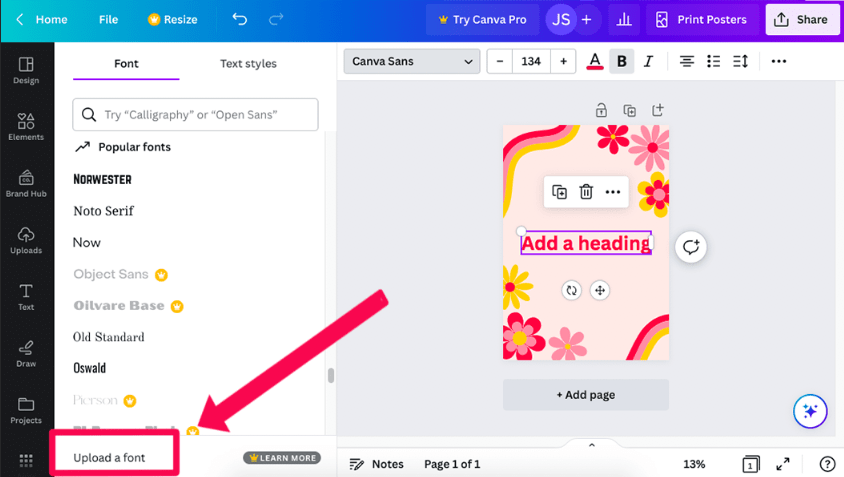Open the text color picker

pos(595,62)
